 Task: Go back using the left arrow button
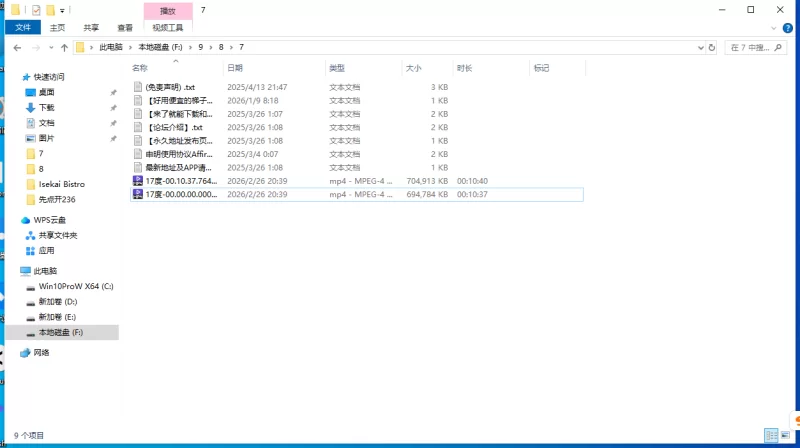pyautogui.click(x=17, y=47)
